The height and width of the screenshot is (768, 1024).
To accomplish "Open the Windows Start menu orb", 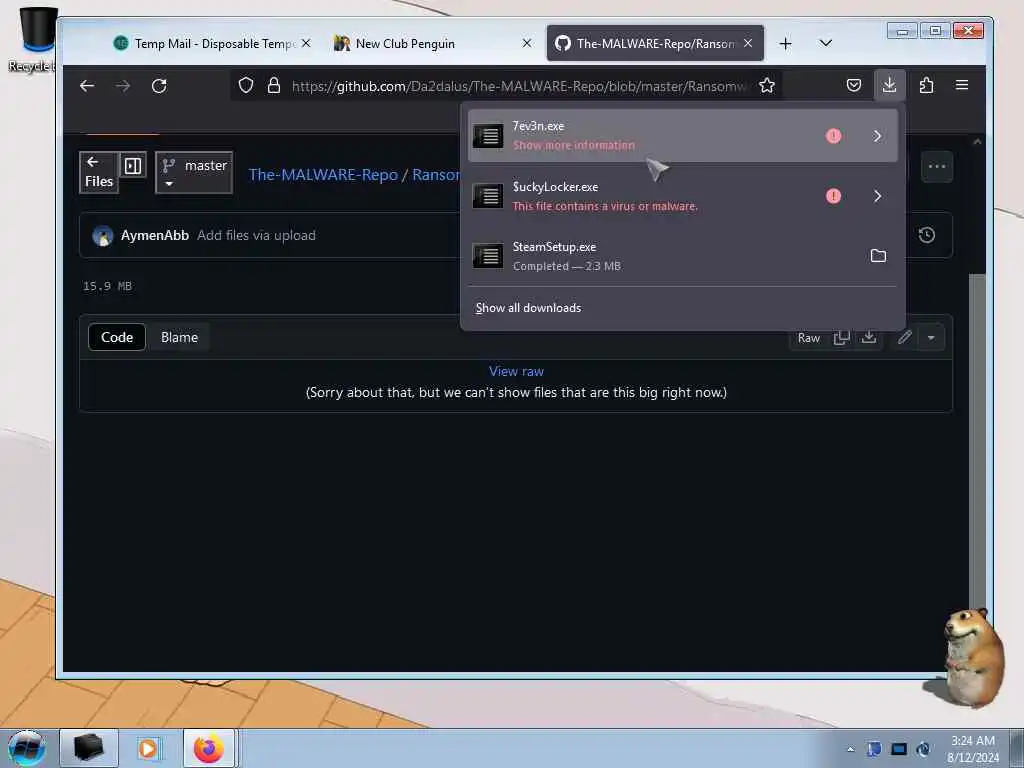I will [27, 748].
